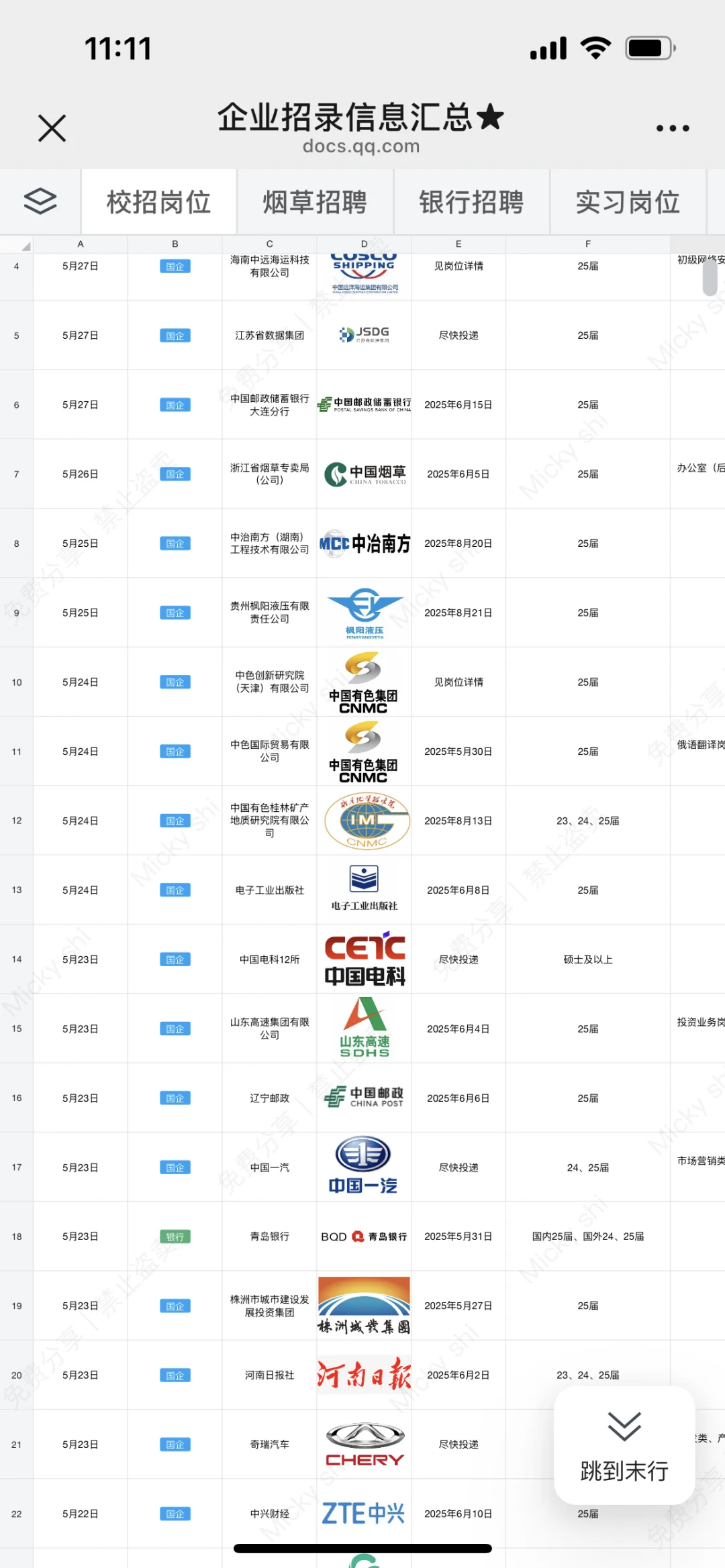
Task: Select column C header
Action: coord(270,244)
